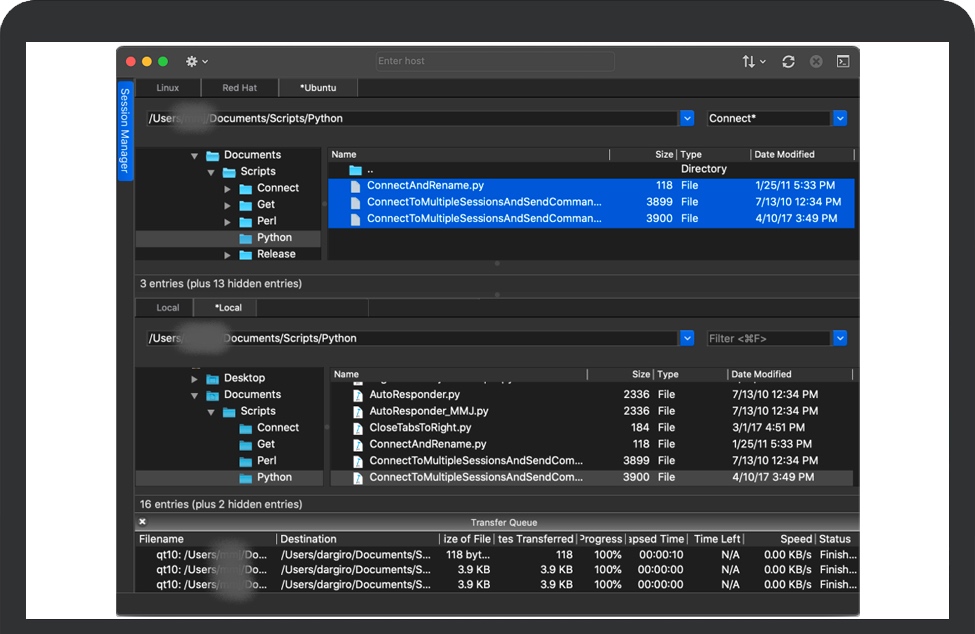This screenshot has height=634, width=975.
Task: Click the Enter host input field
Action: pyautogui.click(x=495, y=62)
